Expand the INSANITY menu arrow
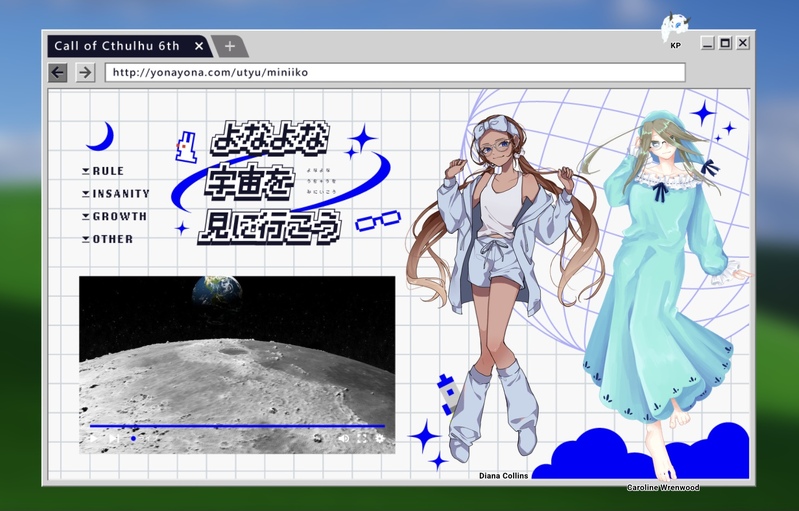Screen dimensions: 799x511 (86, 194)
